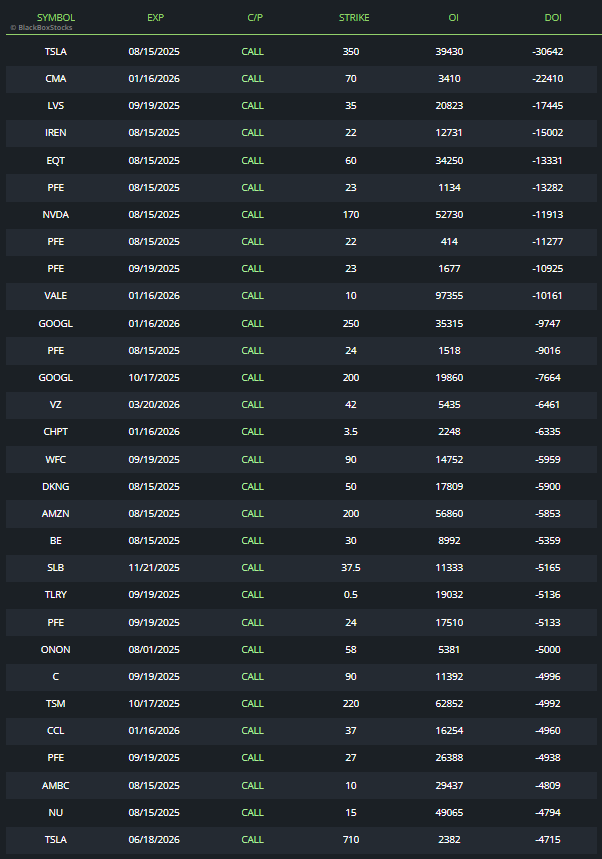Click the strike value 37.5
Image resolution: width=602 pixels, height=859 pixels.
(351, 568)
